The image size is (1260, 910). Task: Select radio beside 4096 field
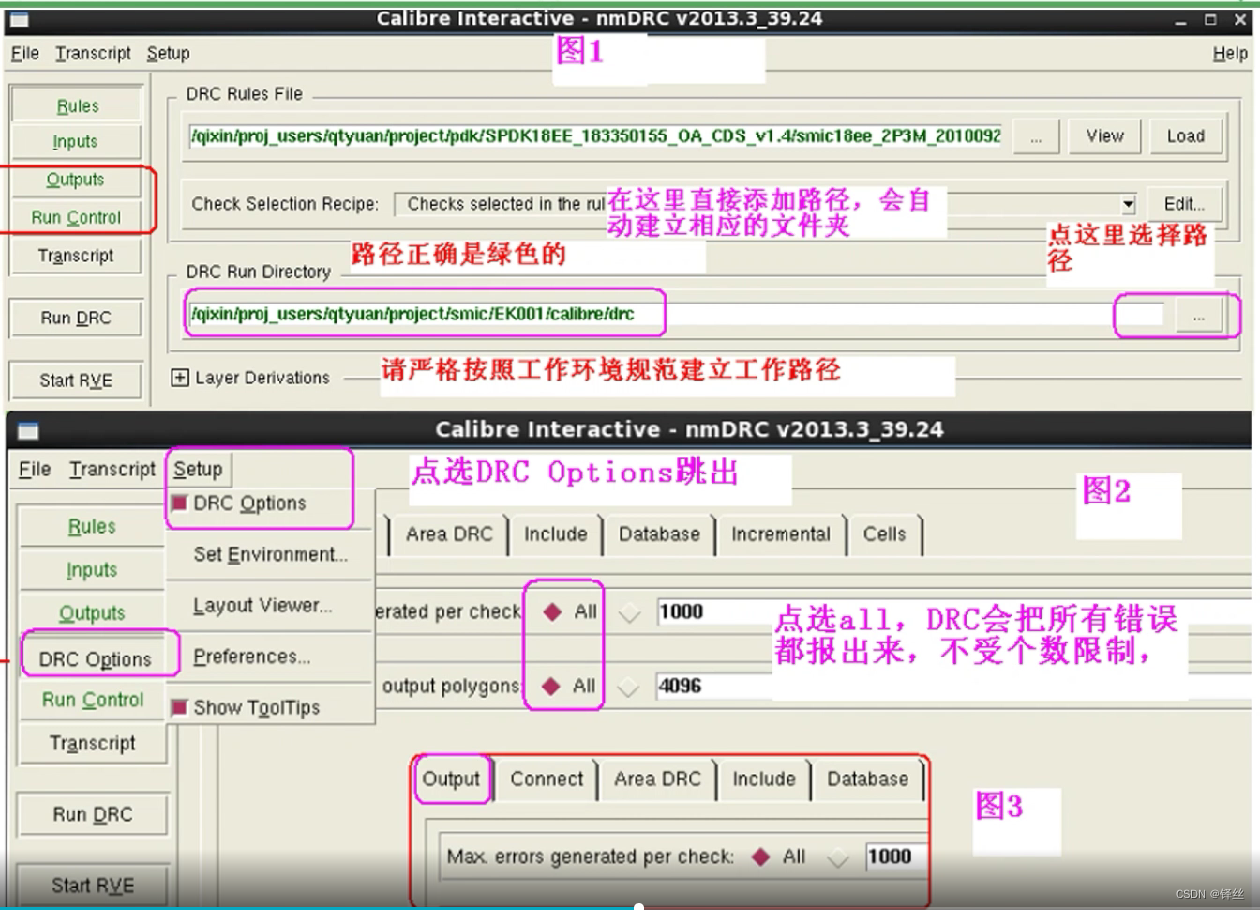(x=630, y=687)
